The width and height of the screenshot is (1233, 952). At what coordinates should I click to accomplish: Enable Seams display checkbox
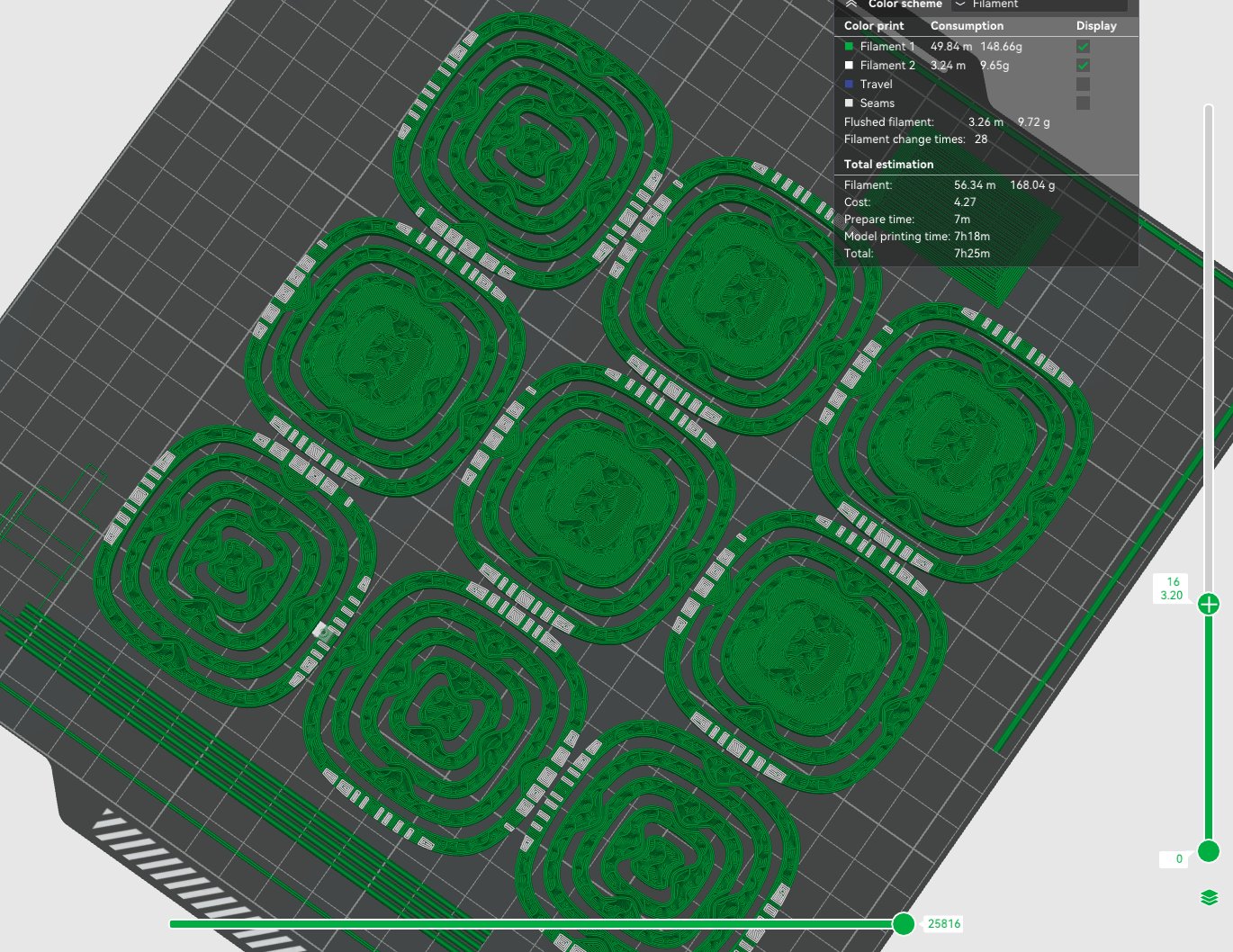coord(1083,103)
